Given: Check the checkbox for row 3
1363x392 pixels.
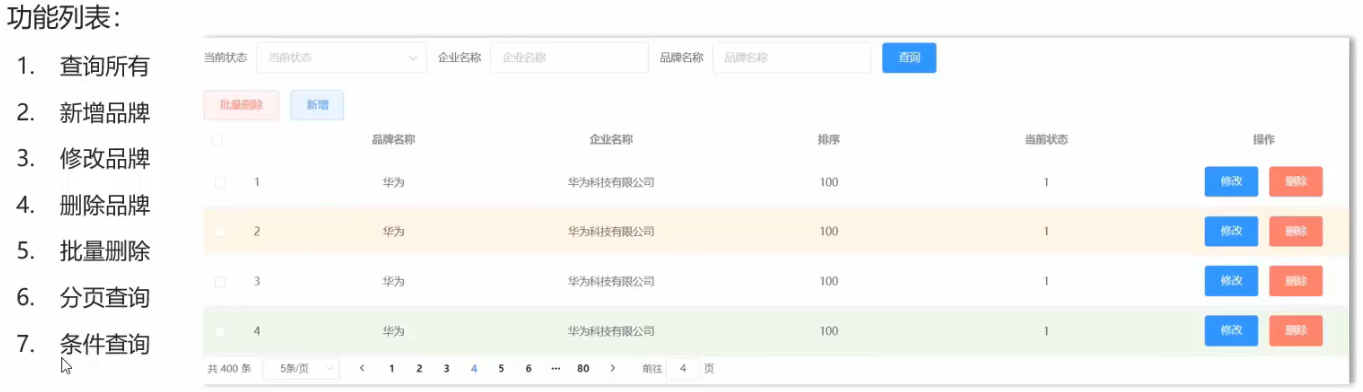Looking at the screenshot, I should (220, 281).
